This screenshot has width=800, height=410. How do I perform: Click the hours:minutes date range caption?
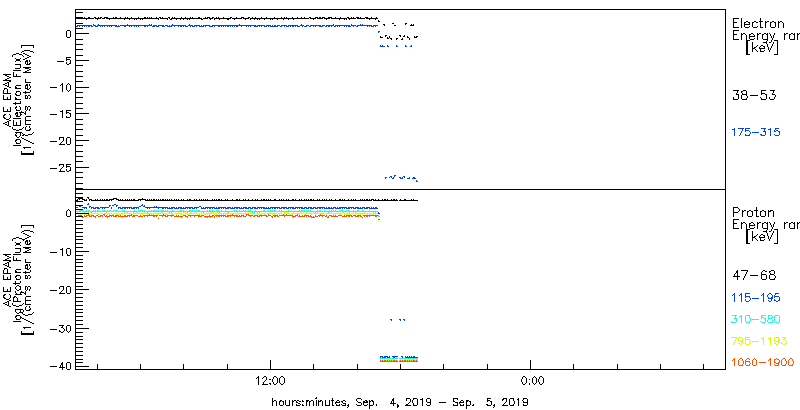399,401
